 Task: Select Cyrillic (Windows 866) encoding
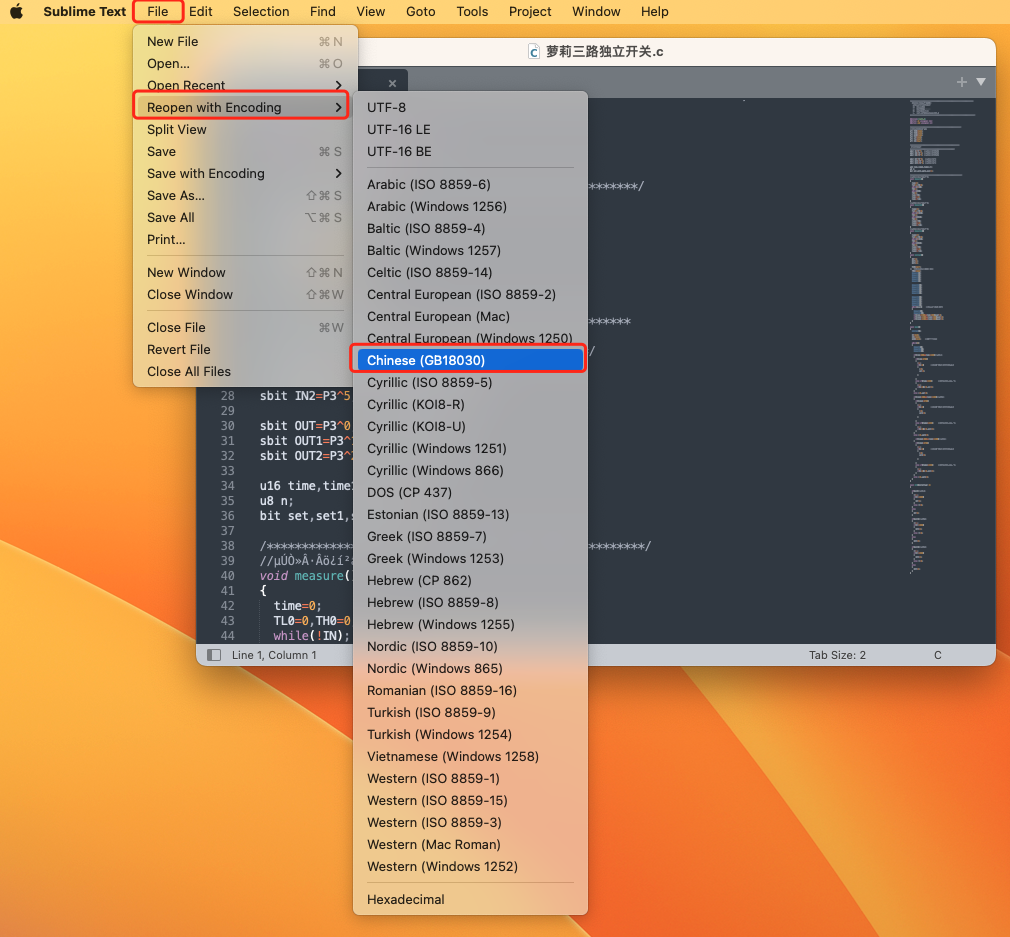(x=470, y=470)
